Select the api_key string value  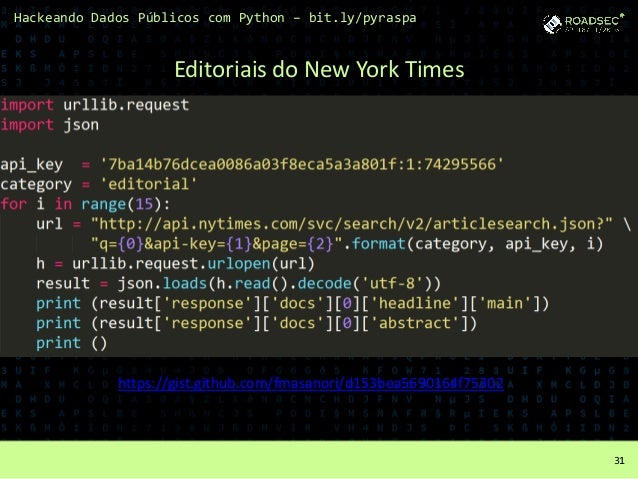click(x=302, y=164)
